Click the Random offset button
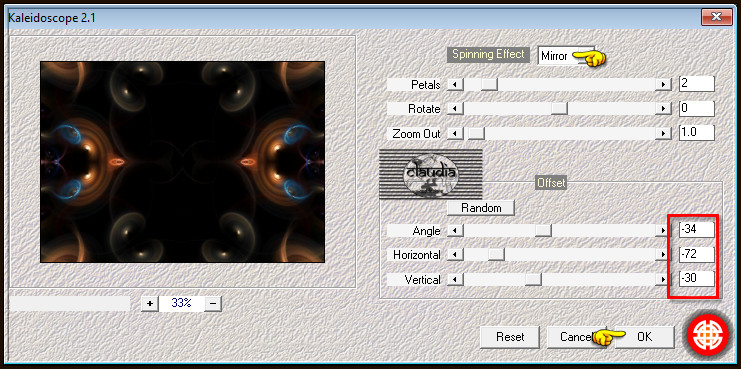 point(481,208)
